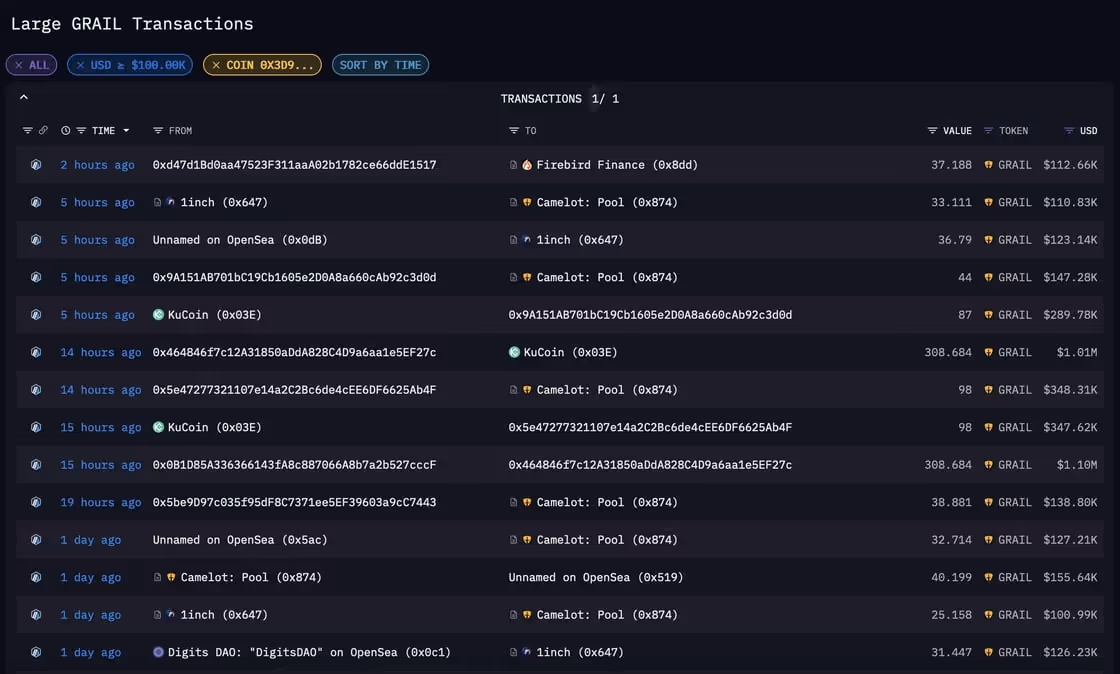
Task: Click the 1inch icon in the $123.14K row
Action: point(527,240)
